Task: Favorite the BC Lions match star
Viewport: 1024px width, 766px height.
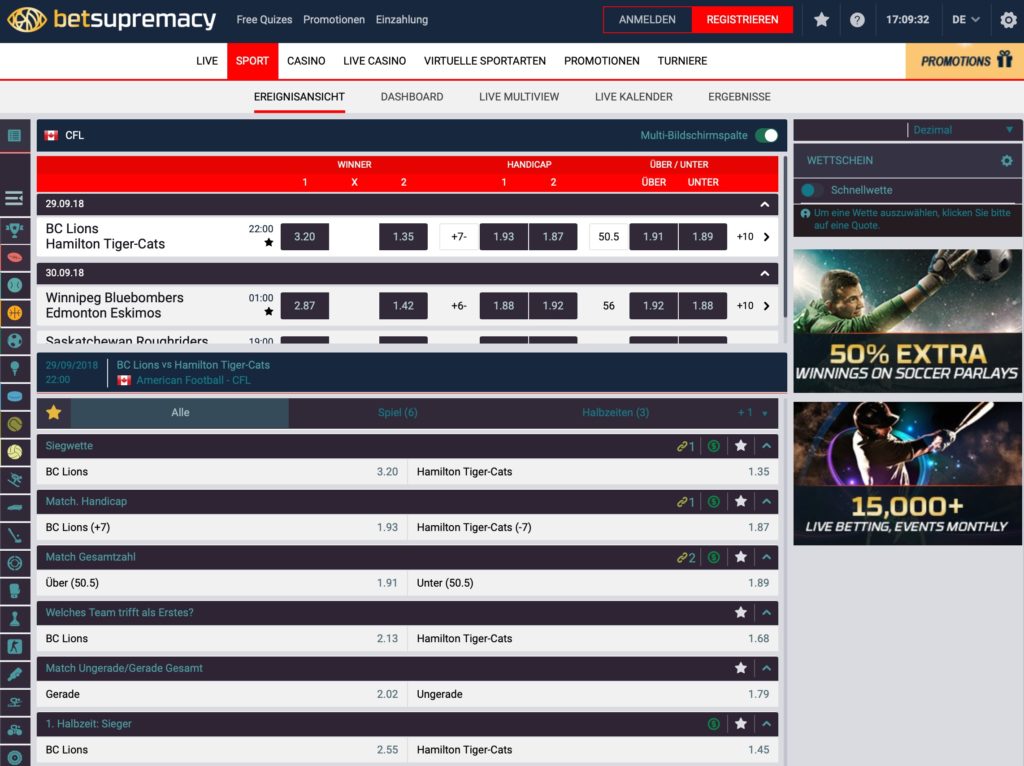Action: (x=268, y=242)
